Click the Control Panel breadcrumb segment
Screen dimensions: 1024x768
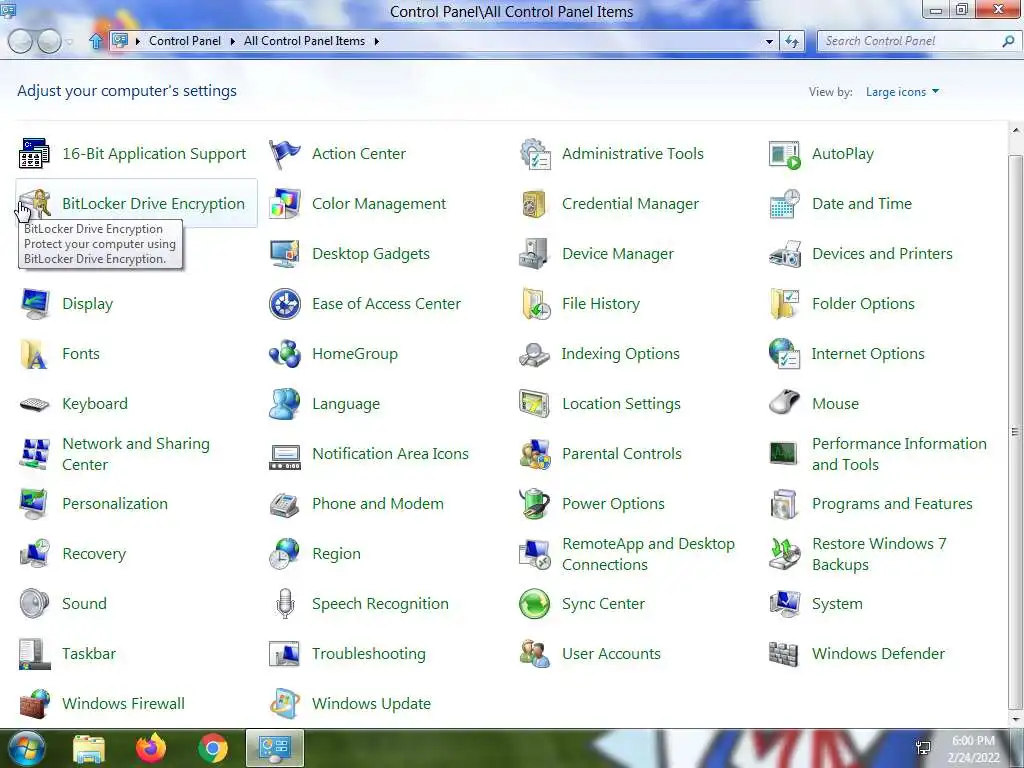coord(185,41)
